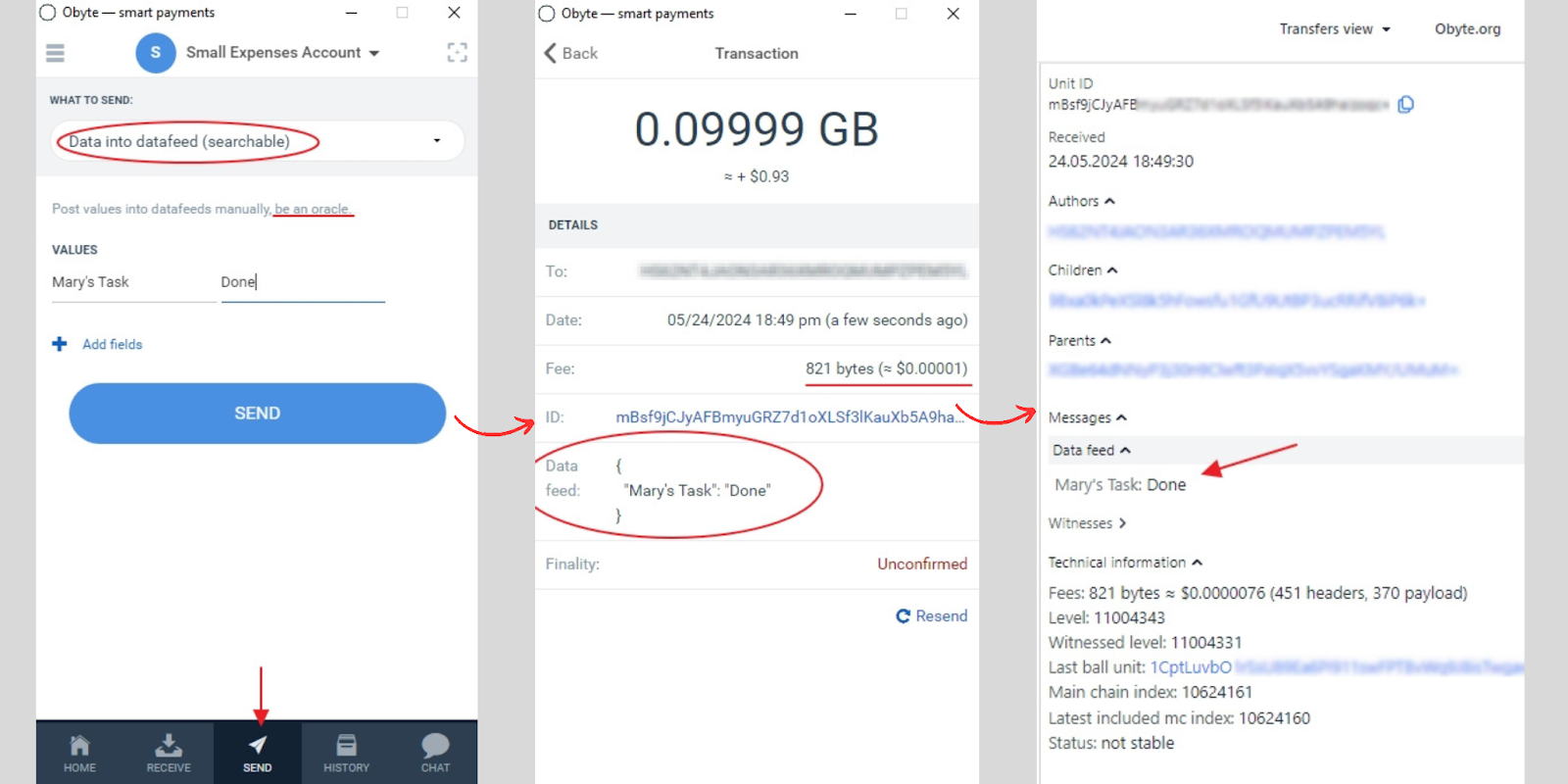Open the Receive tab
Screen dimensions: 1568x784
(169, 753)
